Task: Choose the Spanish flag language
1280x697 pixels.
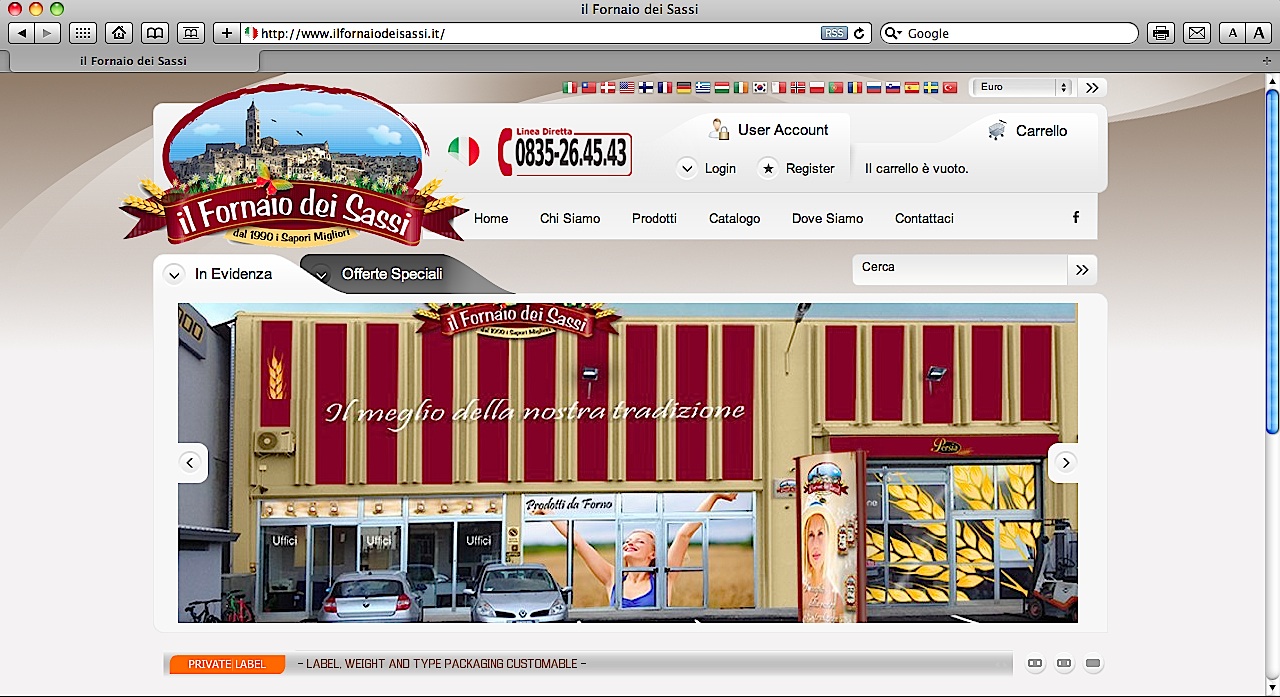Action: coord(912,88)
